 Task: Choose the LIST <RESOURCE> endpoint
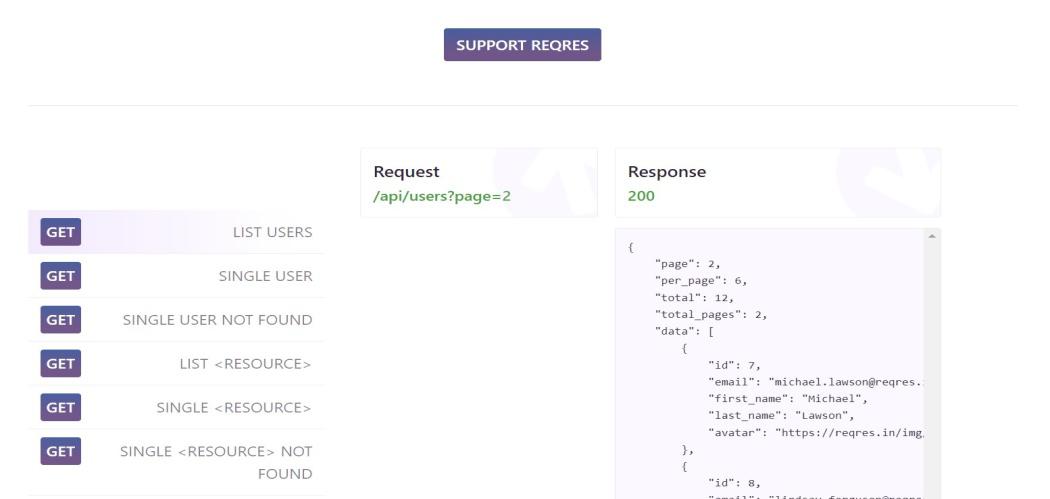(245, 364)
